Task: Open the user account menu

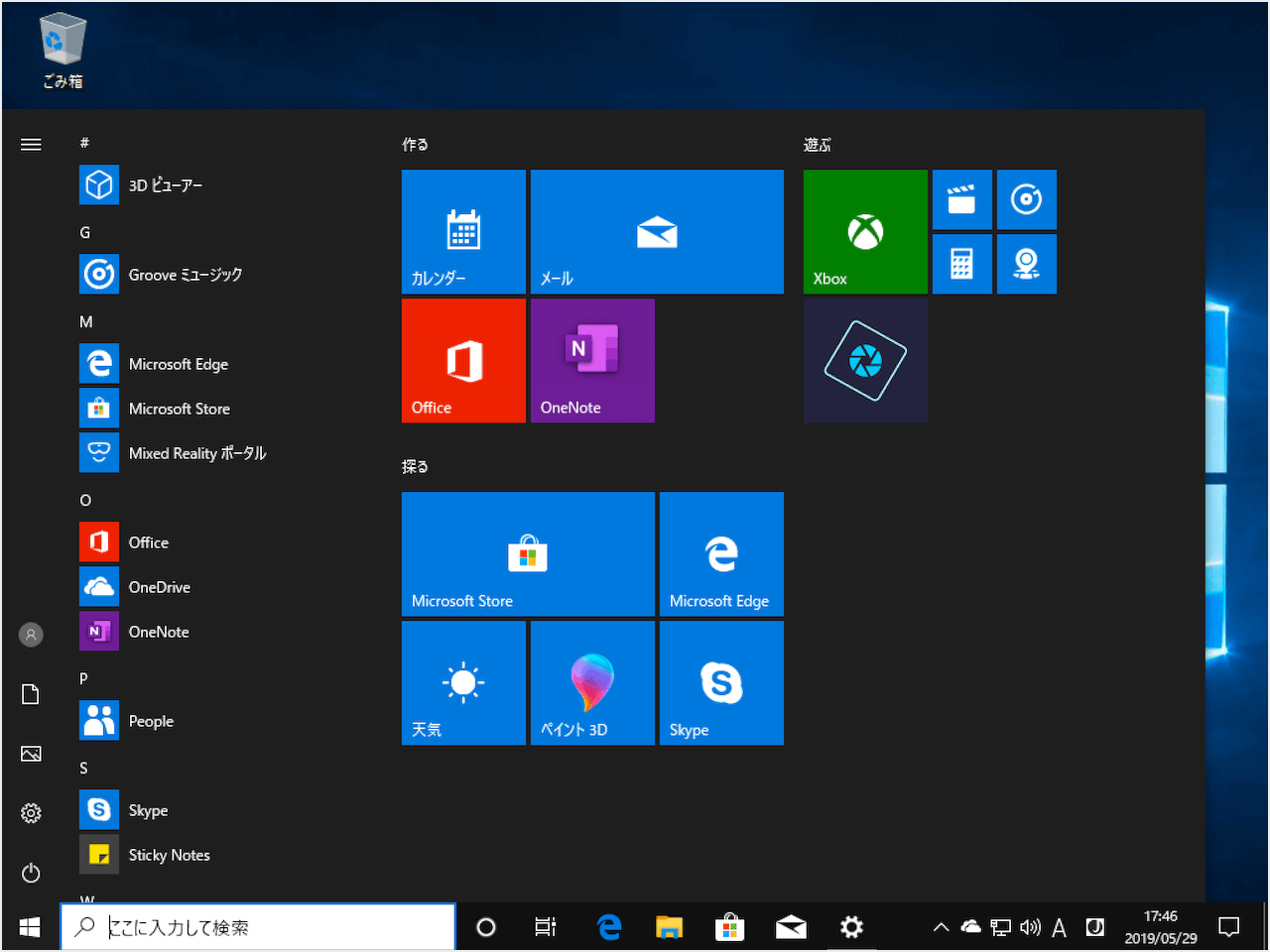Action: pyautogui.click(x=31, y=635)
